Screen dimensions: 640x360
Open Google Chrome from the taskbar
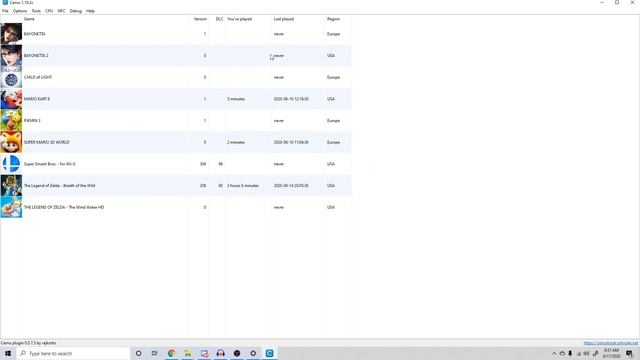(x=171, y=353)
